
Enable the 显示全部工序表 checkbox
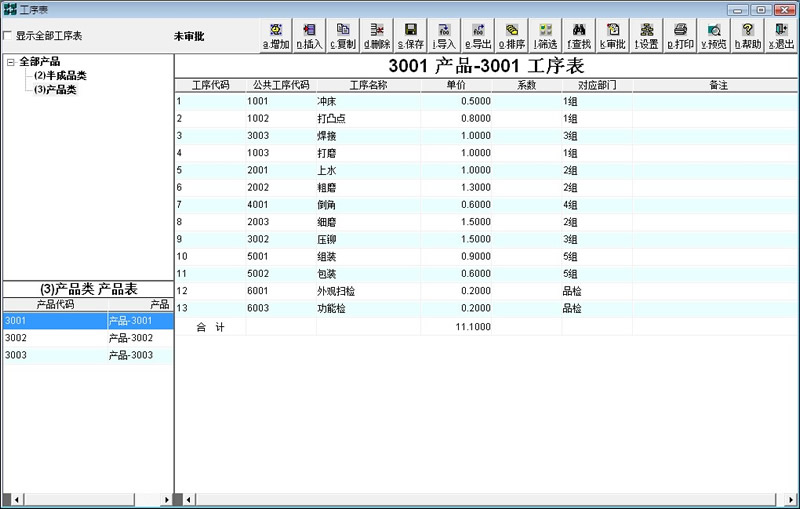pyautogui.click(x=9, y=36)
